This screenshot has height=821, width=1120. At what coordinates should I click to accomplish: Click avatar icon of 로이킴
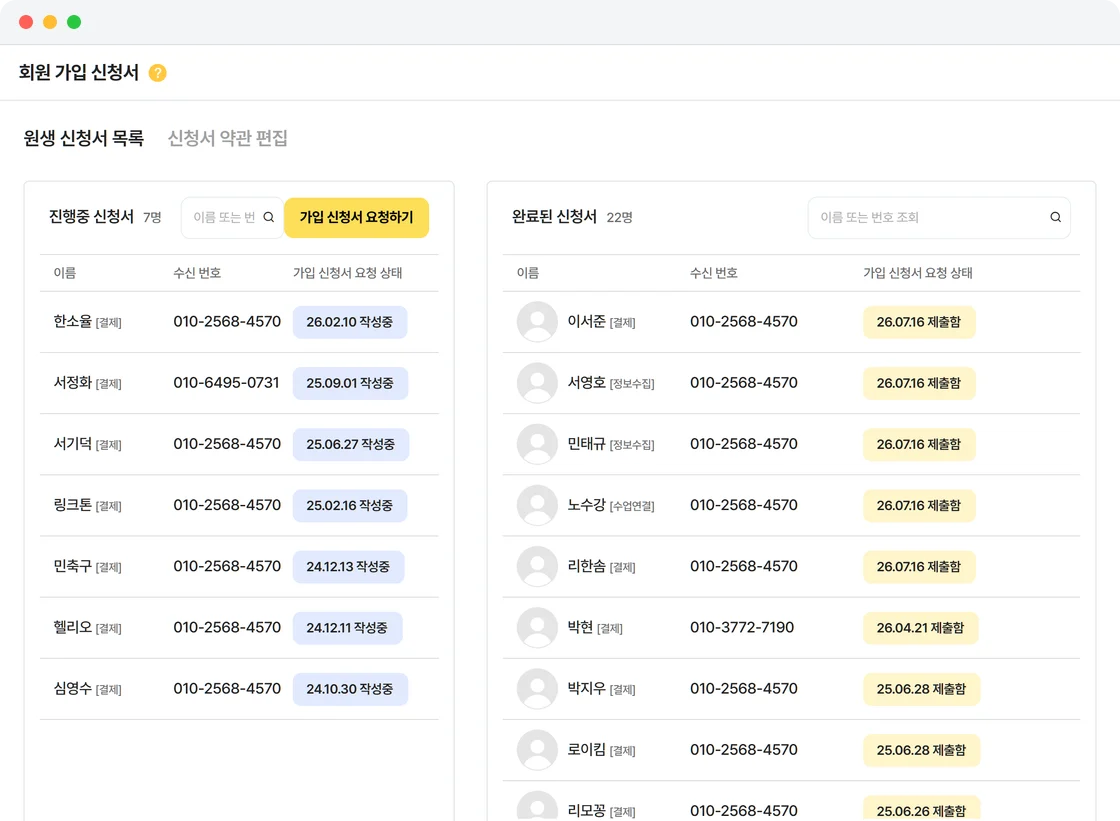[537, 750]
